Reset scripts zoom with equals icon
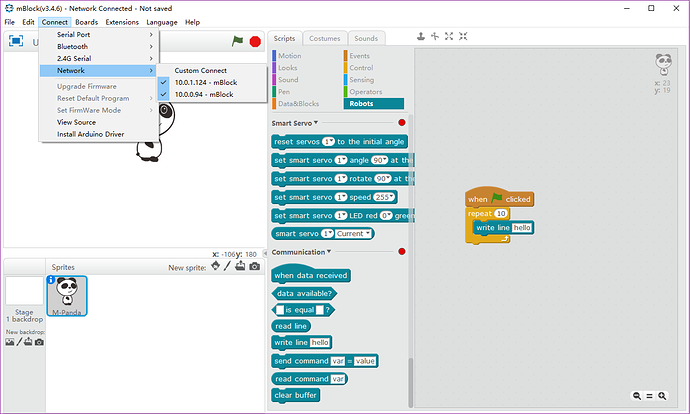Screen dimensions: 690x414 click(x=650, y=396)
